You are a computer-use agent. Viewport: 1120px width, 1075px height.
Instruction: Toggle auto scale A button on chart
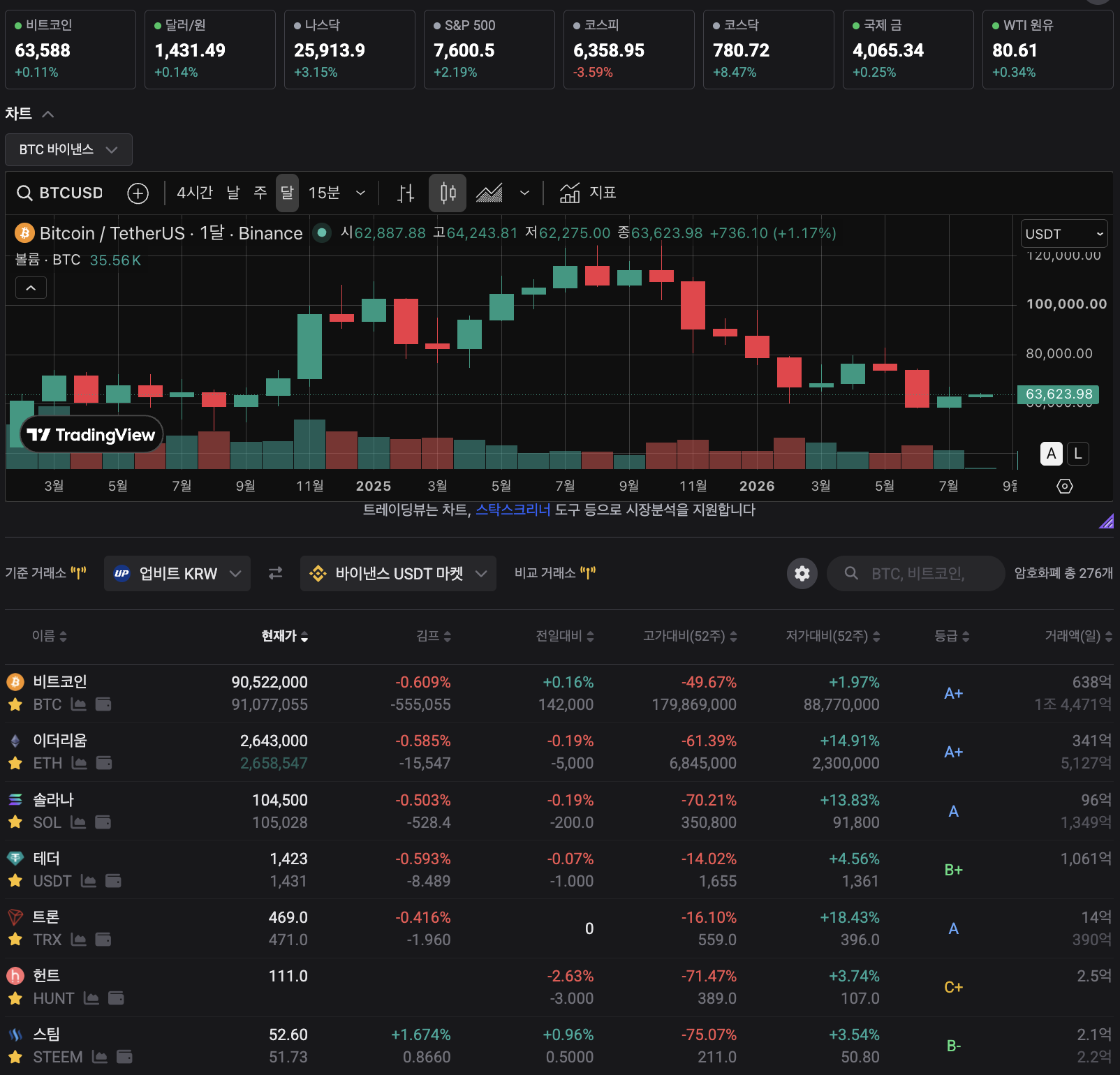1052,454
